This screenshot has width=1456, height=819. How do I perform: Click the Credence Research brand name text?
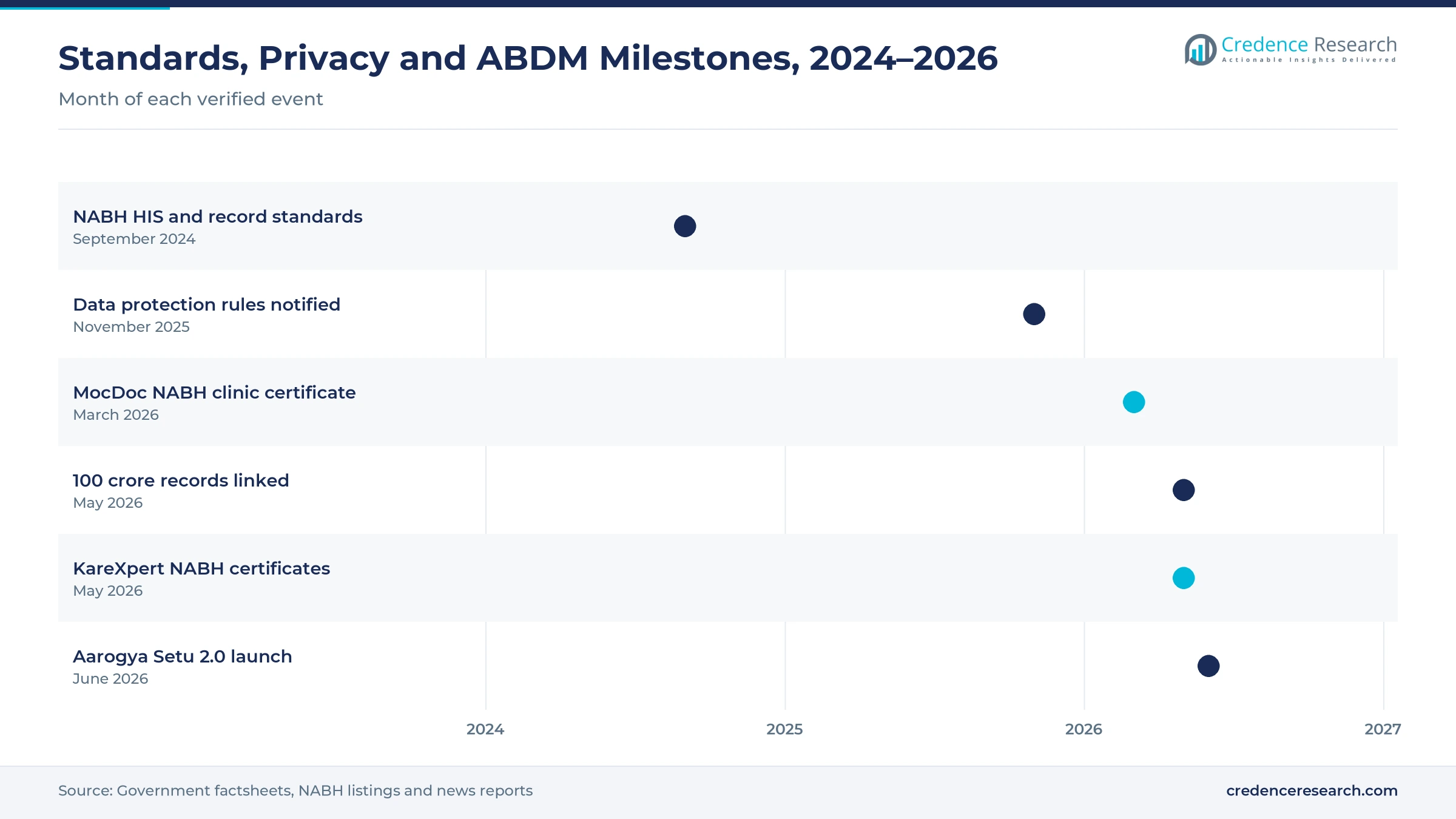1309,44
